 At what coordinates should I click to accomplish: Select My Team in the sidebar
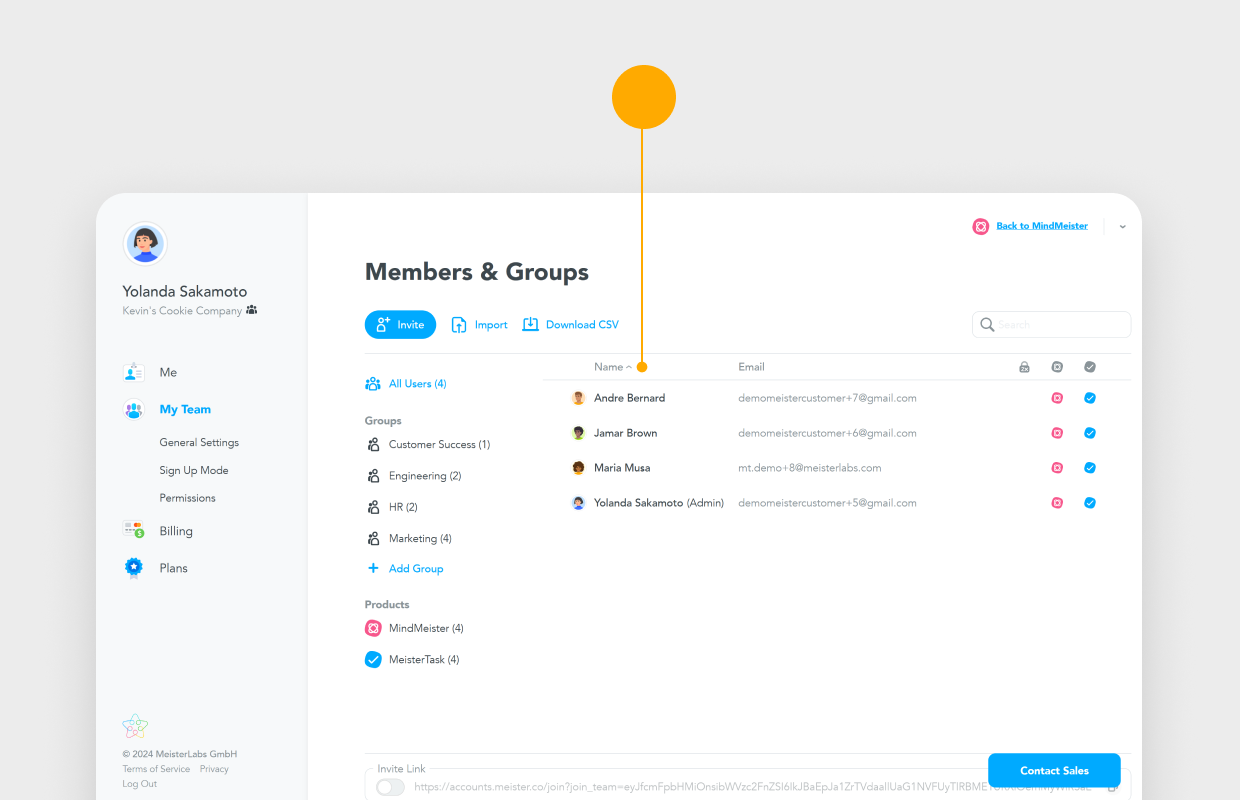point(185,410)
